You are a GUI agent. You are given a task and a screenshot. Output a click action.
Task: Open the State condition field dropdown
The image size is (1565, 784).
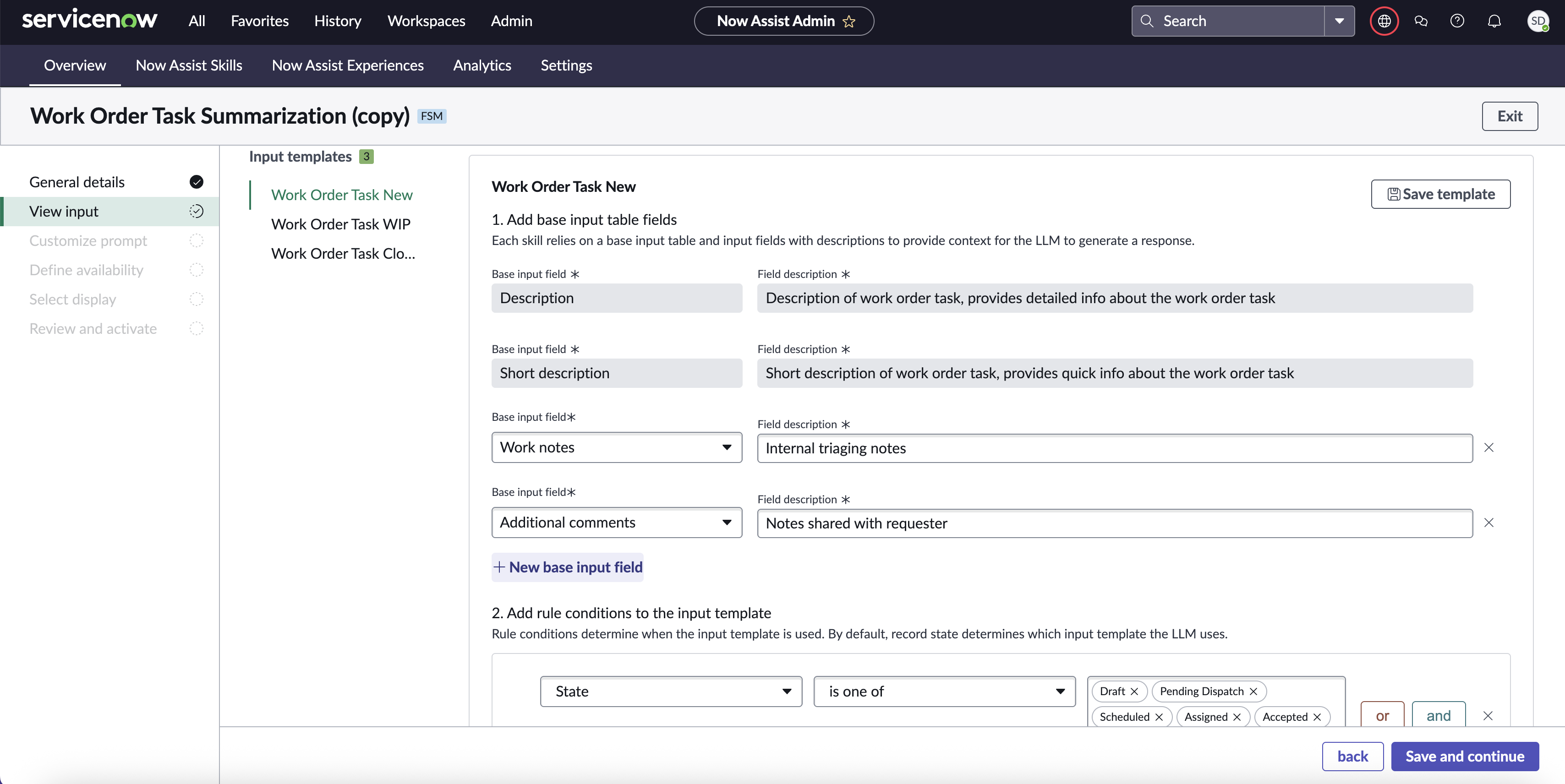[x=671, y=691]
